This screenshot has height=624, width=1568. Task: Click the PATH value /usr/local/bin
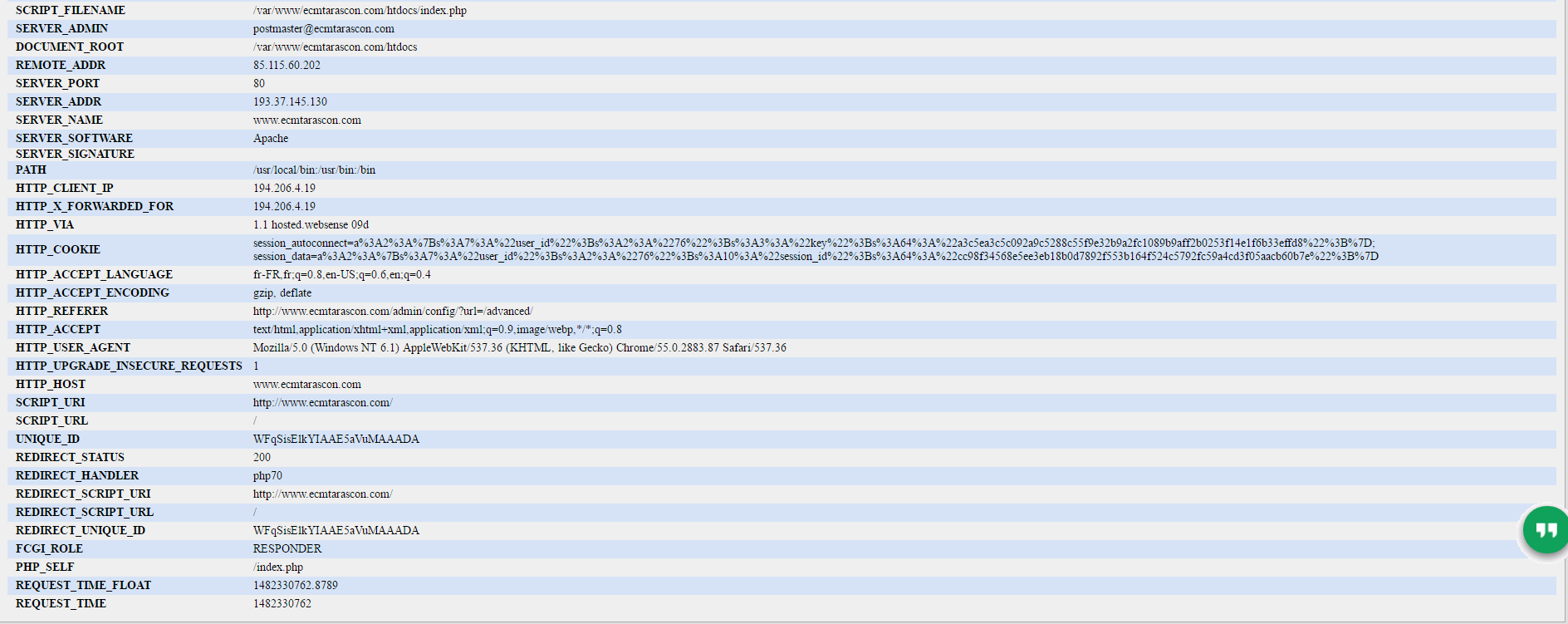click(x=314, y=170)
